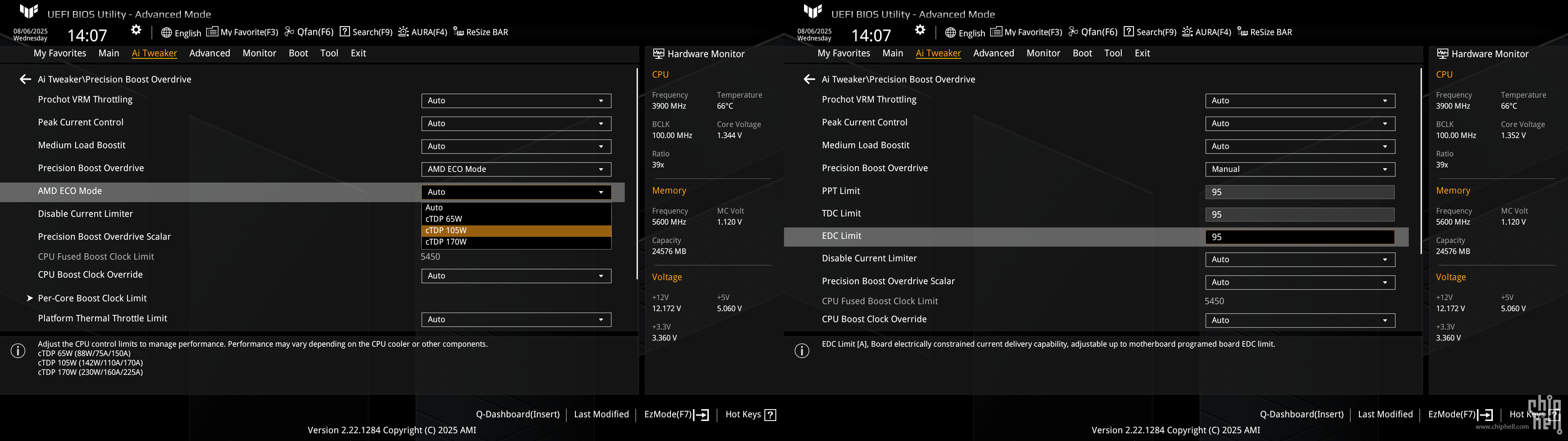This screenshot has width=1568, height=441.
Task: Select Auto option in ECO Mode list
Action: 516,208
